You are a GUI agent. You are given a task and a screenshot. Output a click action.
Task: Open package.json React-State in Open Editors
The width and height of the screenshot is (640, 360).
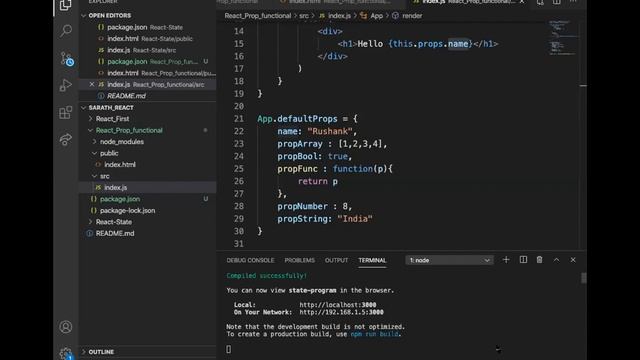tap(147, 27)
